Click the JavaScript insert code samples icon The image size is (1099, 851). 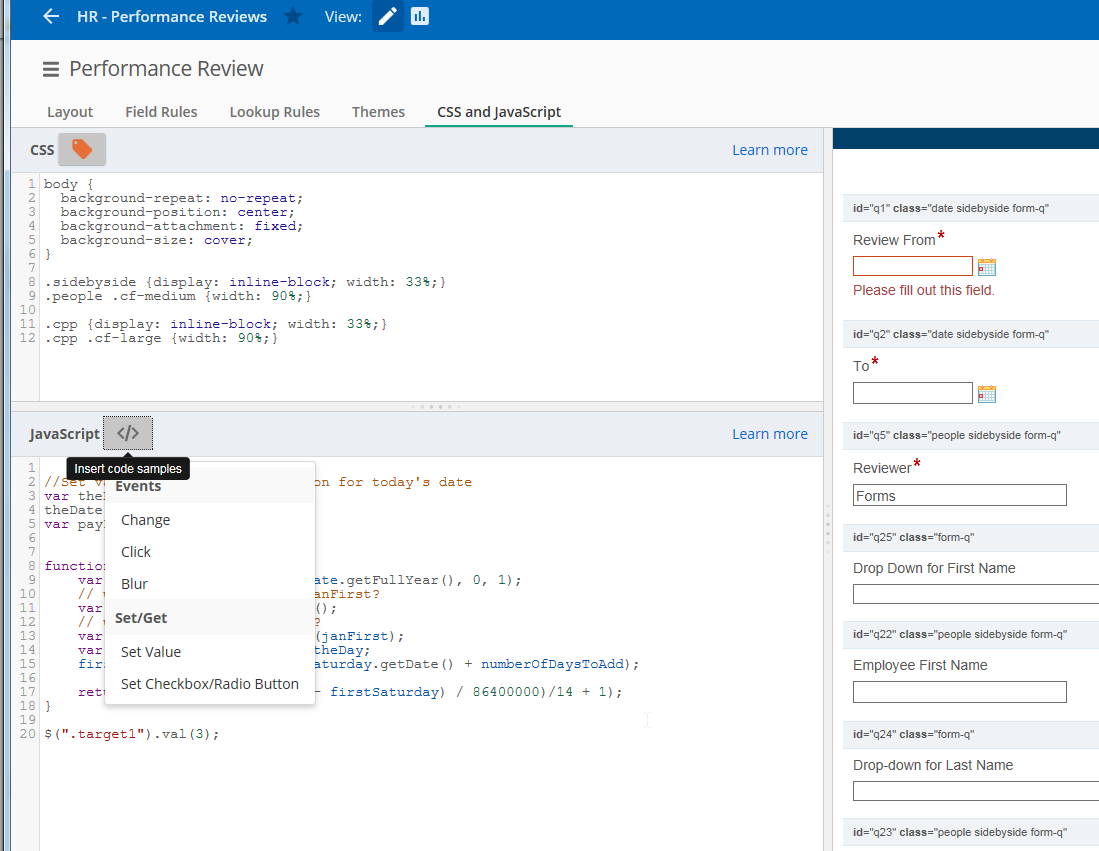click(x=128, y=433)
